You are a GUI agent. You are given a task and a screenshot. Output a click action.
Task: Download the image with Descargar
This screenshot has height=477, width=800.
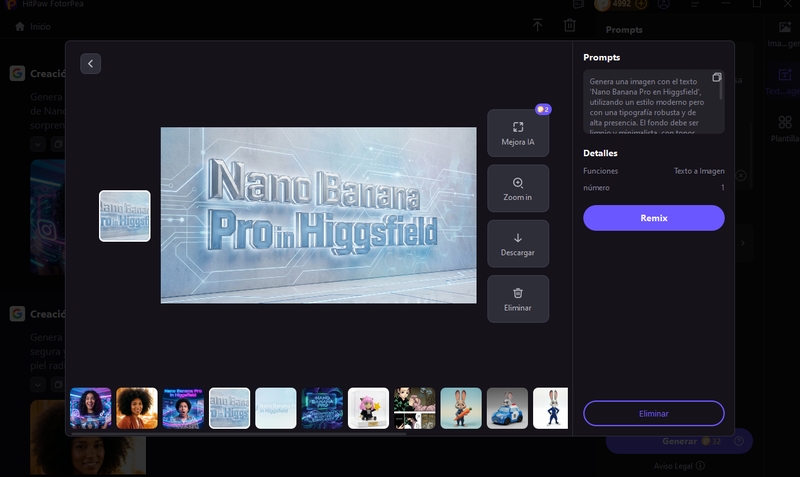pyautogui.click(x=518, y=244)
